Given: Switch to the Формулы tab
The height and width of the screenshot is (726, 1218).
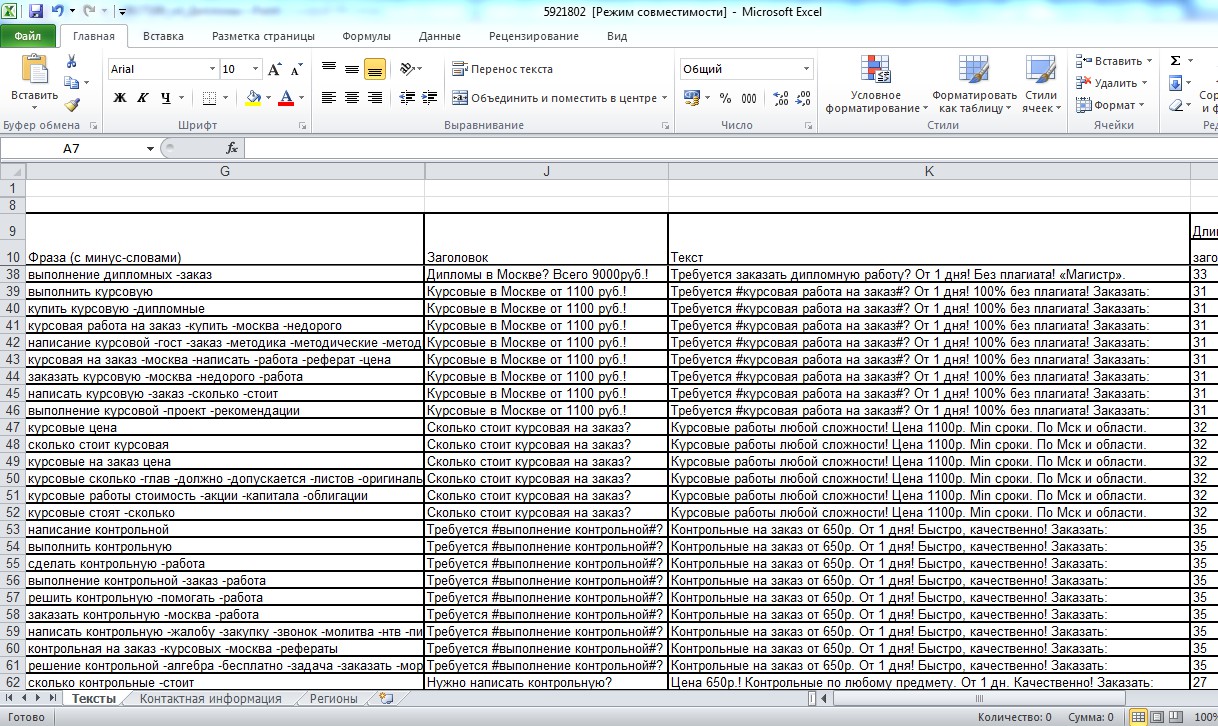Looking at the screenshot, I should (367, 36).
